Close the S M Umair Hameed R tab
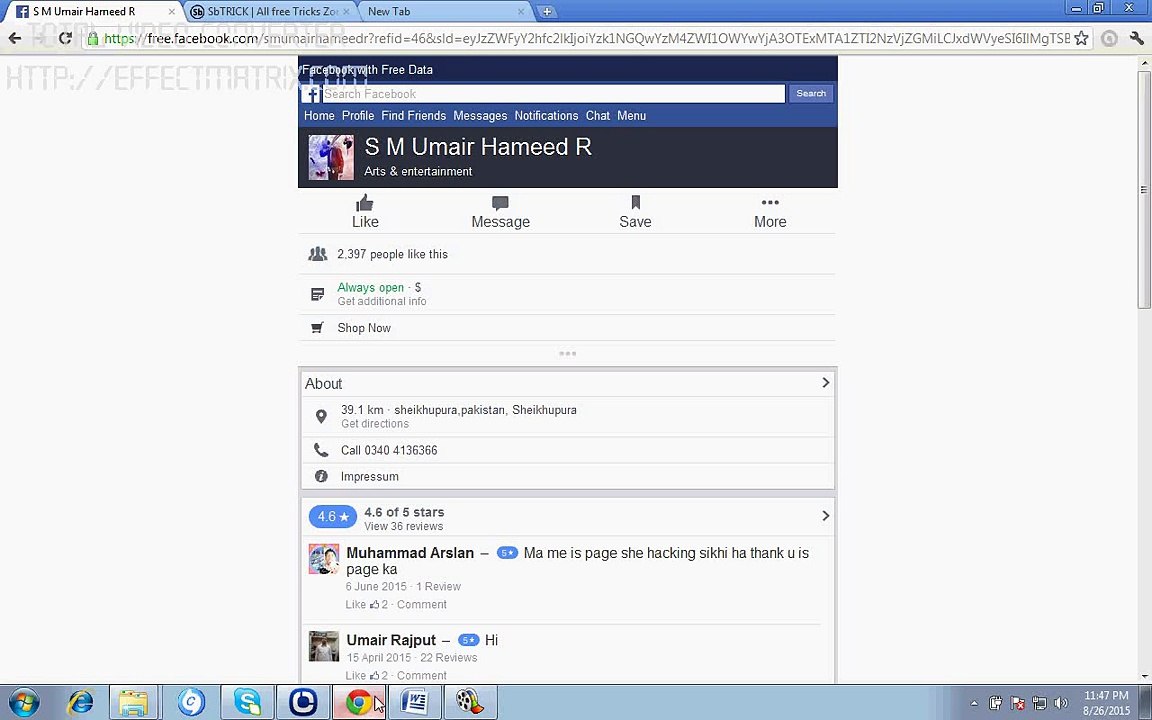This screenshot has width=1152, height=720. (x=171, y=12)
